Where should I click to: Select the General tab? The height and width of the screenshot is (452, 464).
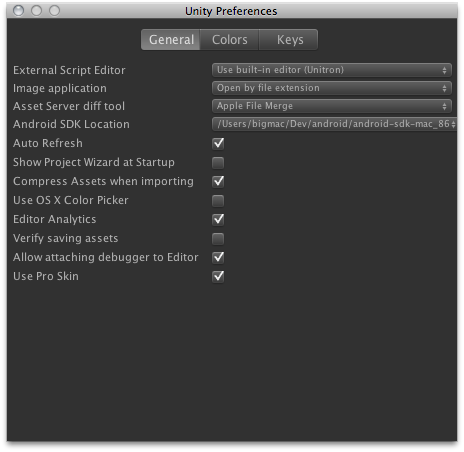coord(171,40)
